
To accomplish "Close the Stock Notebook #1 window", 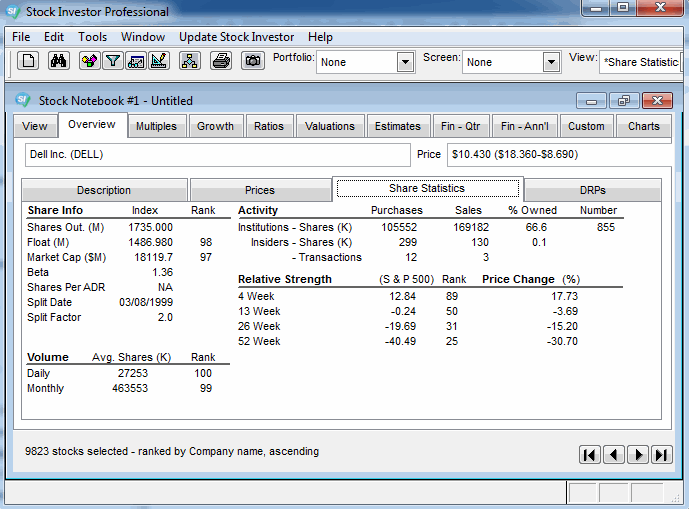I will [x=657, y=101].
